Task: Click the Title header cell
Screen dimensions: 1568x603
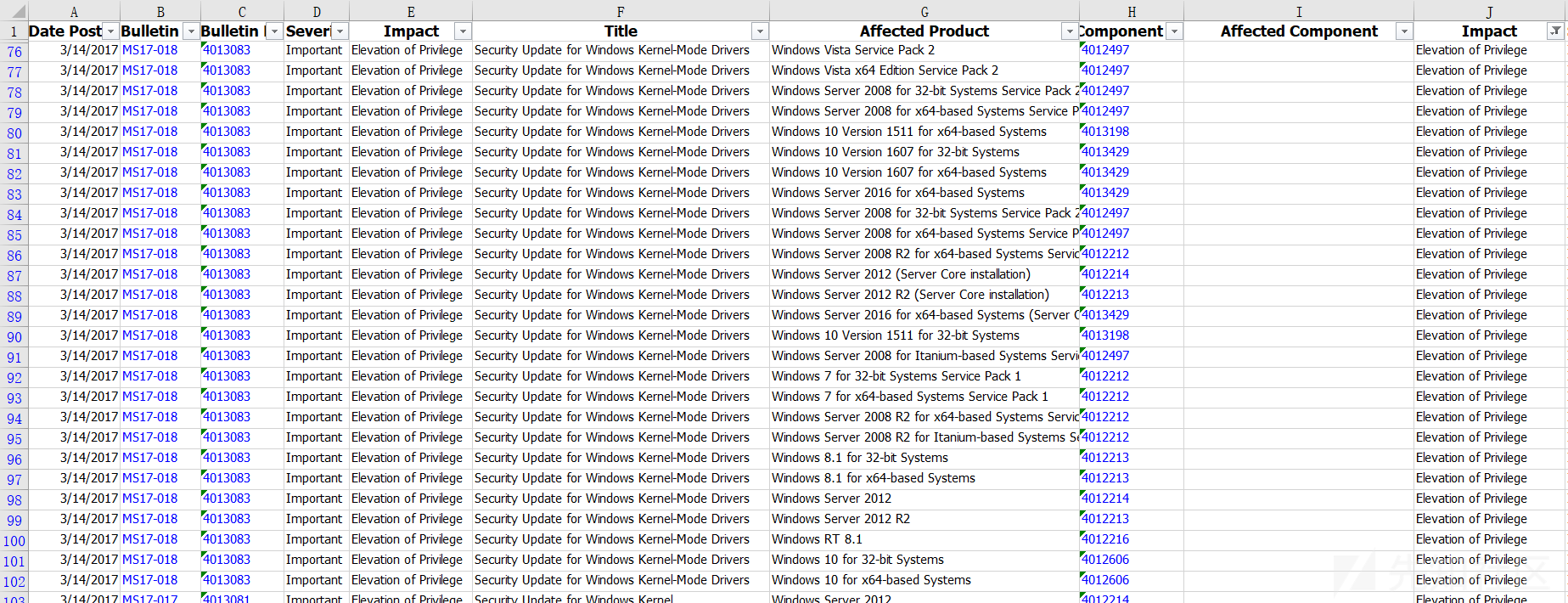Action: (x=621, y=31)
